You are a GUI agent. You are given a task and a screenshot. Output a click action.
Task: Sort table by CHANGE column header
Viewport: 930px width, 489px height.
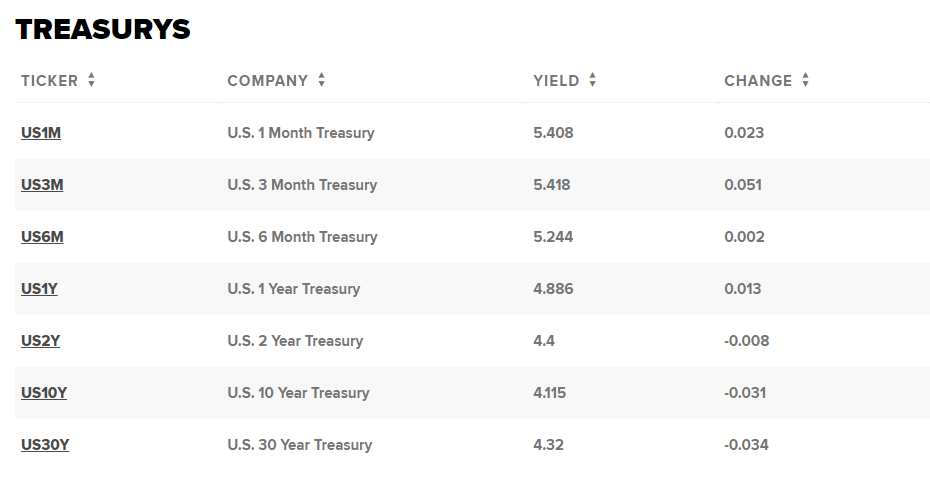pos(758,81)
